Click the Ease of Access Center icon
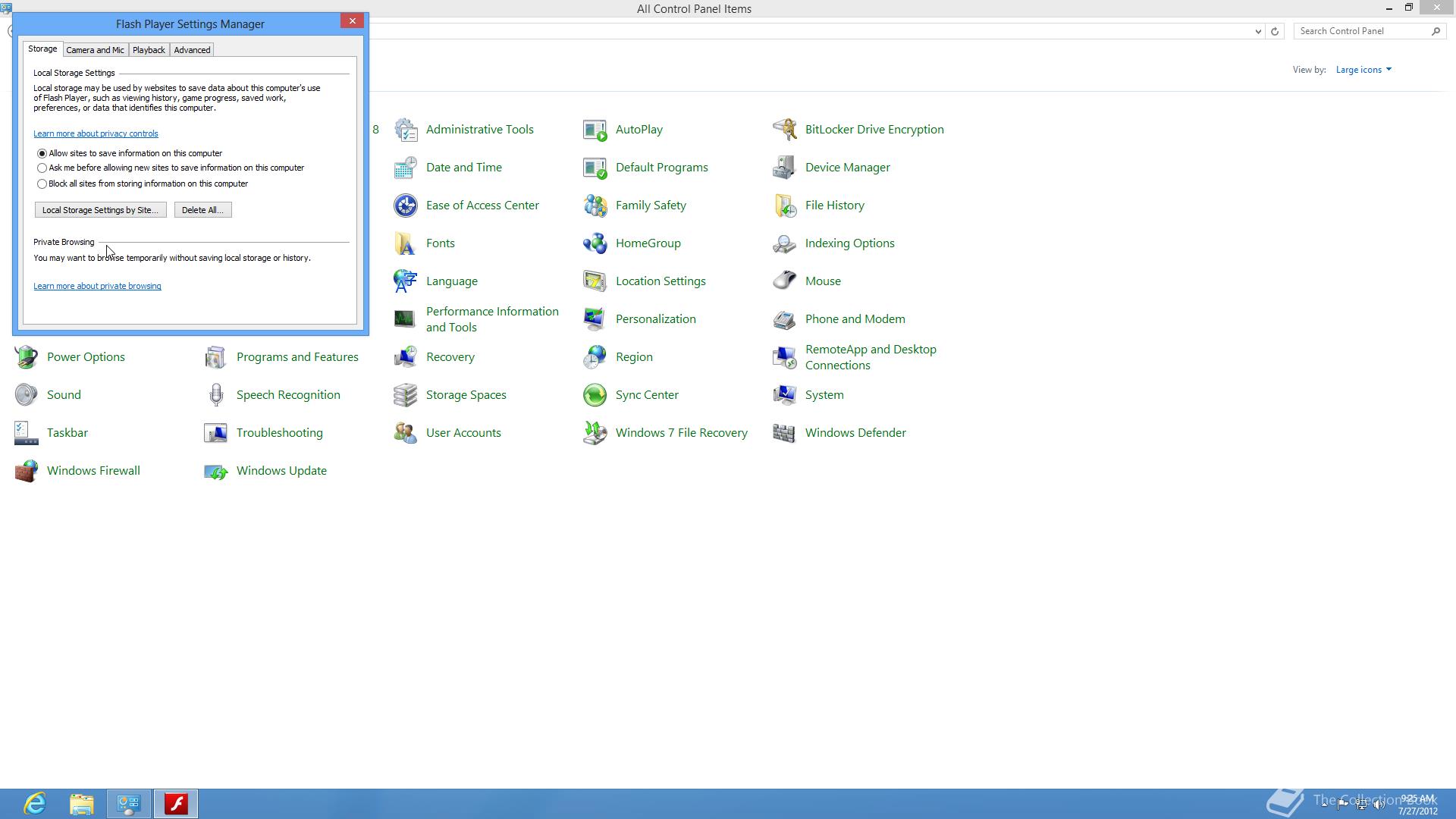This screenshot has width=1456, height=819. 406,206
